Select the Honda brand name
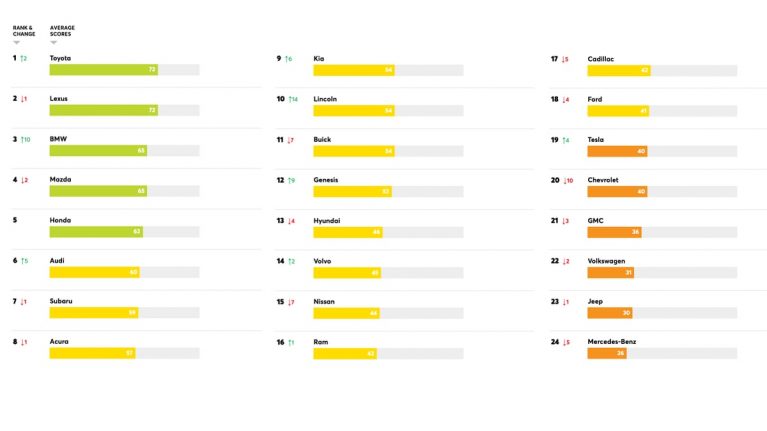The width and height of the screenshot is (767, 431). pos(60,220)
